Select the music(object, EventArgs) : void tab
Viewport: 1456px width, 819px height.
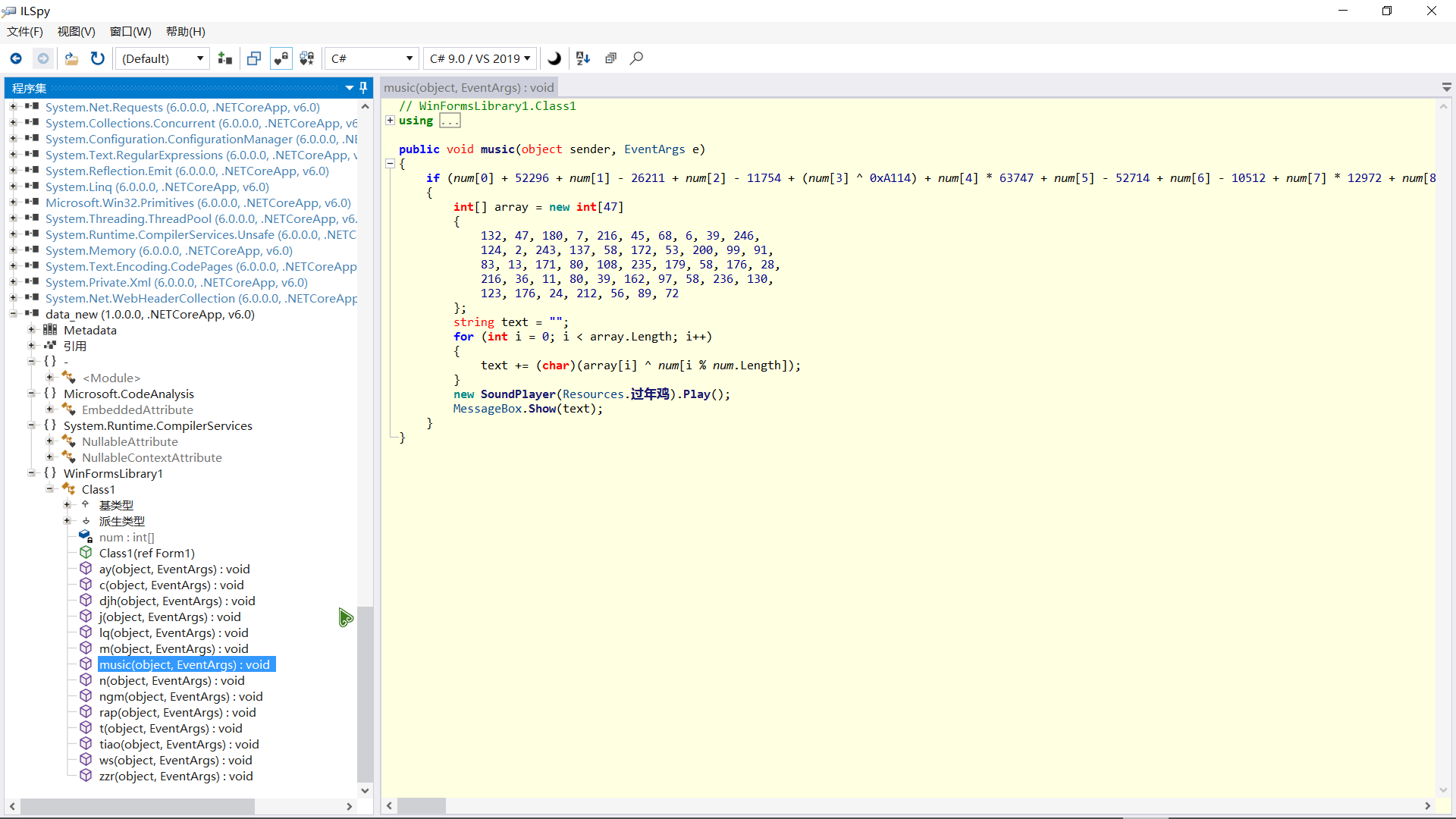pyautogui.click(x=469, y=88)
